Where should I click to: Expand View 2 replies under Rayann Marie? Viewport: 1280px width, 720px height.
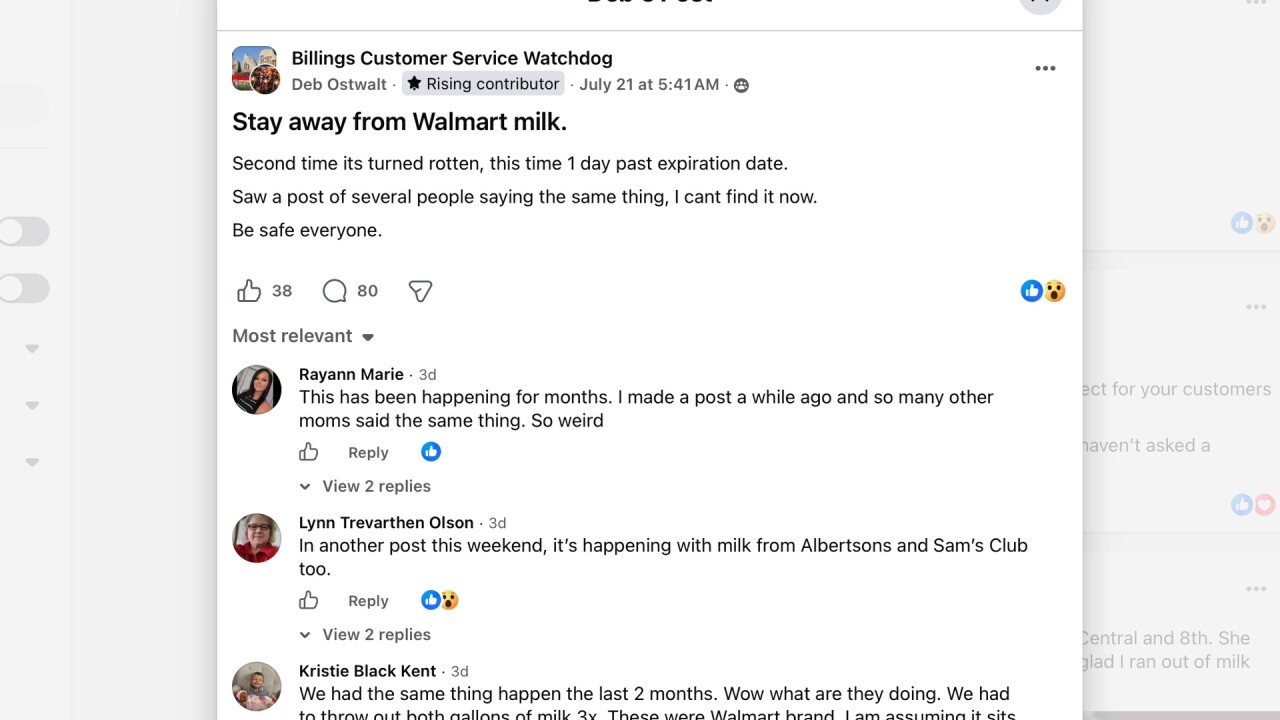click(366, 486)
